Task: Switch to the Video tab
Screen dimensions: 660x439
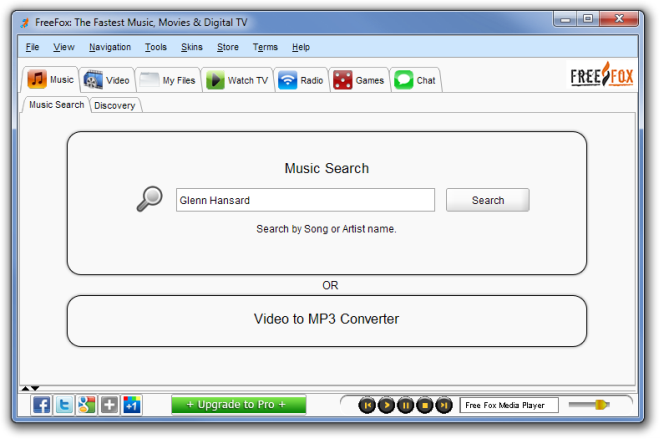Action: tap(107, 80)
